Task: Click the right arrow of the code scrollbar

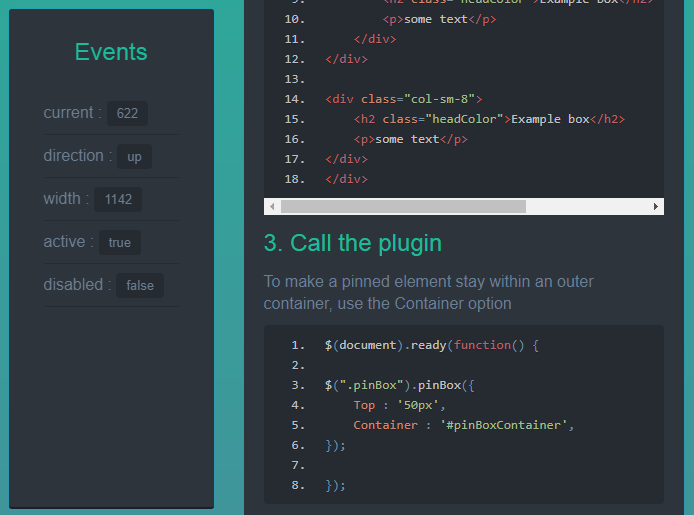Action: 656,207
